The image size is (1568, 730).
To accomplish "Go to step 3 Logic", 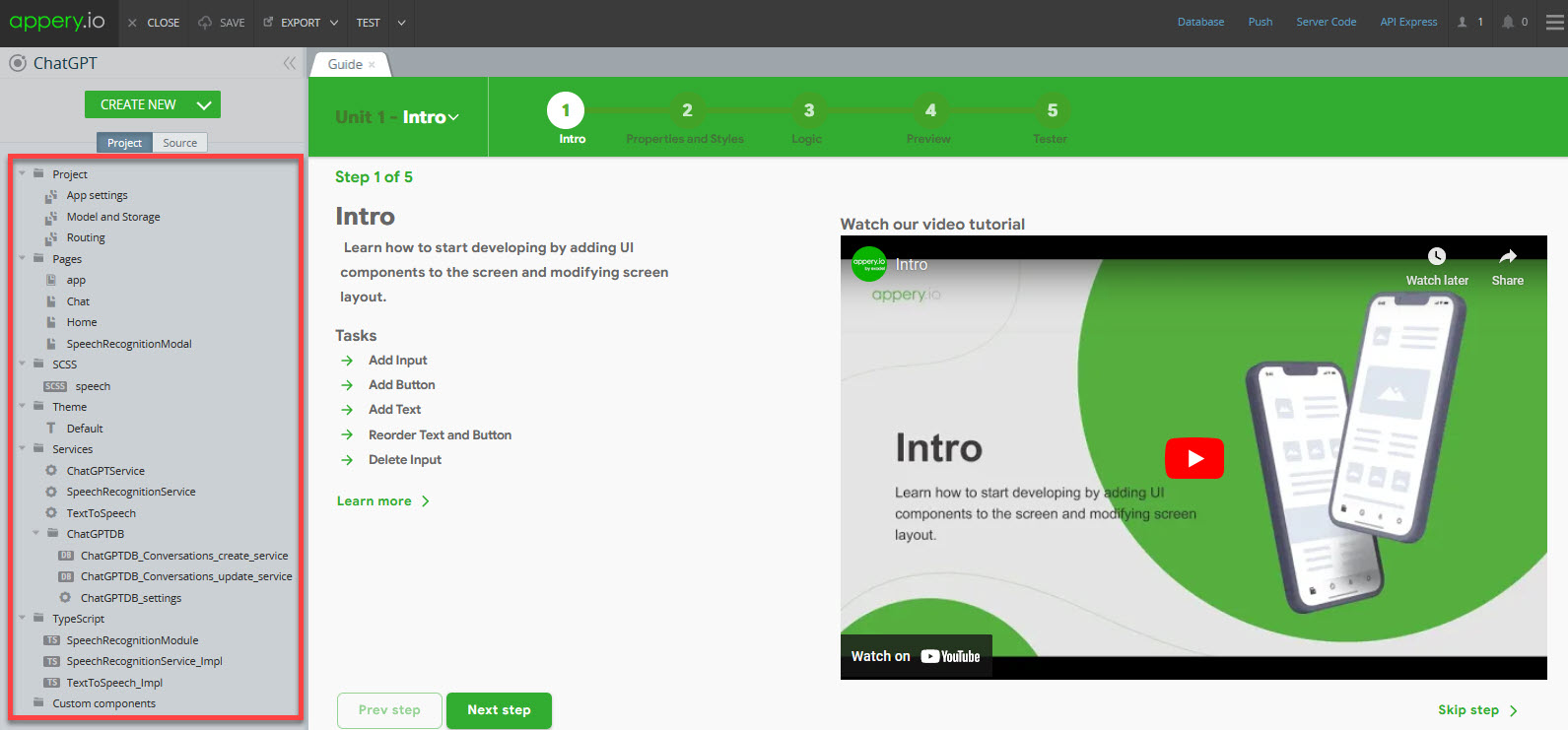I will click(x=808, y=110).
